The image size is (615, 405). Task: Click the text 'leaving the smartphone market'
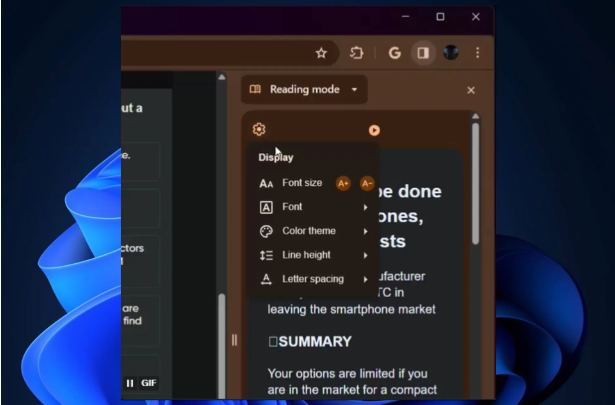(351, 309)
